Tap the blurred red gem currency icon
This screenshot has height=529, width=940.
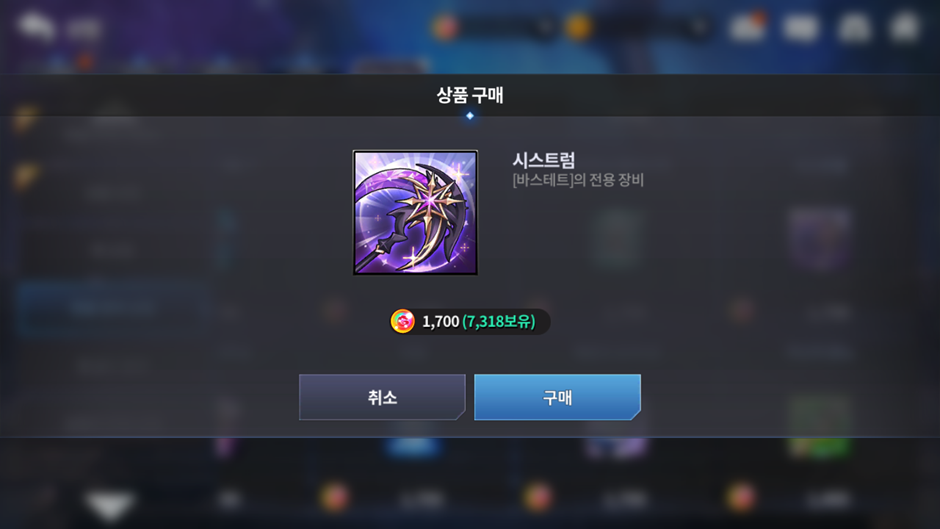pyautogui.click(x=445, y=27)
